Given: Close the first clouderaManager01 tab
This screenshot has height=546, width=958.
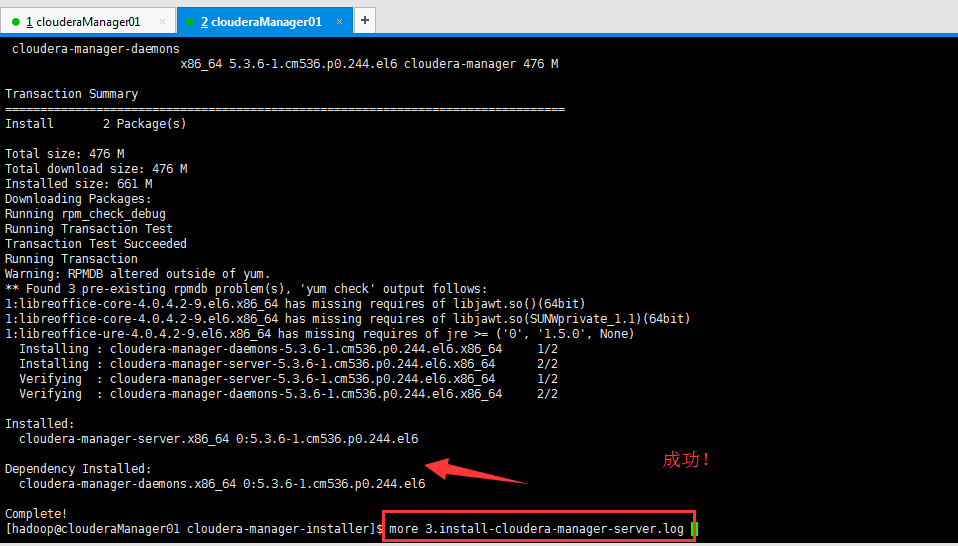Looking at the screenshot, I should [x=162, y=22].
